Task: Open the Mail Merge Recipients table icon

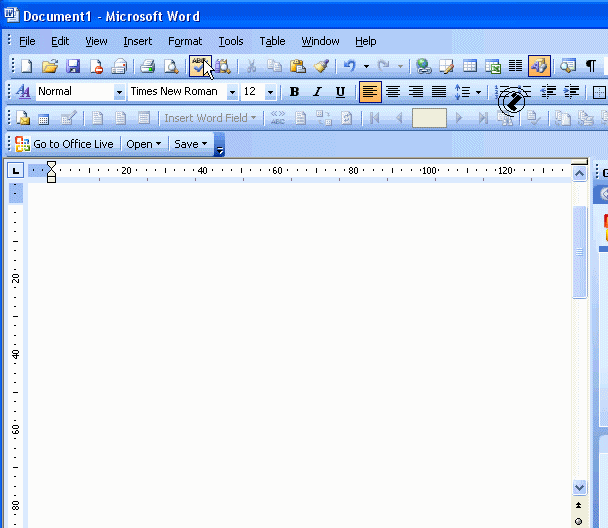Action: tap(43, 119)
